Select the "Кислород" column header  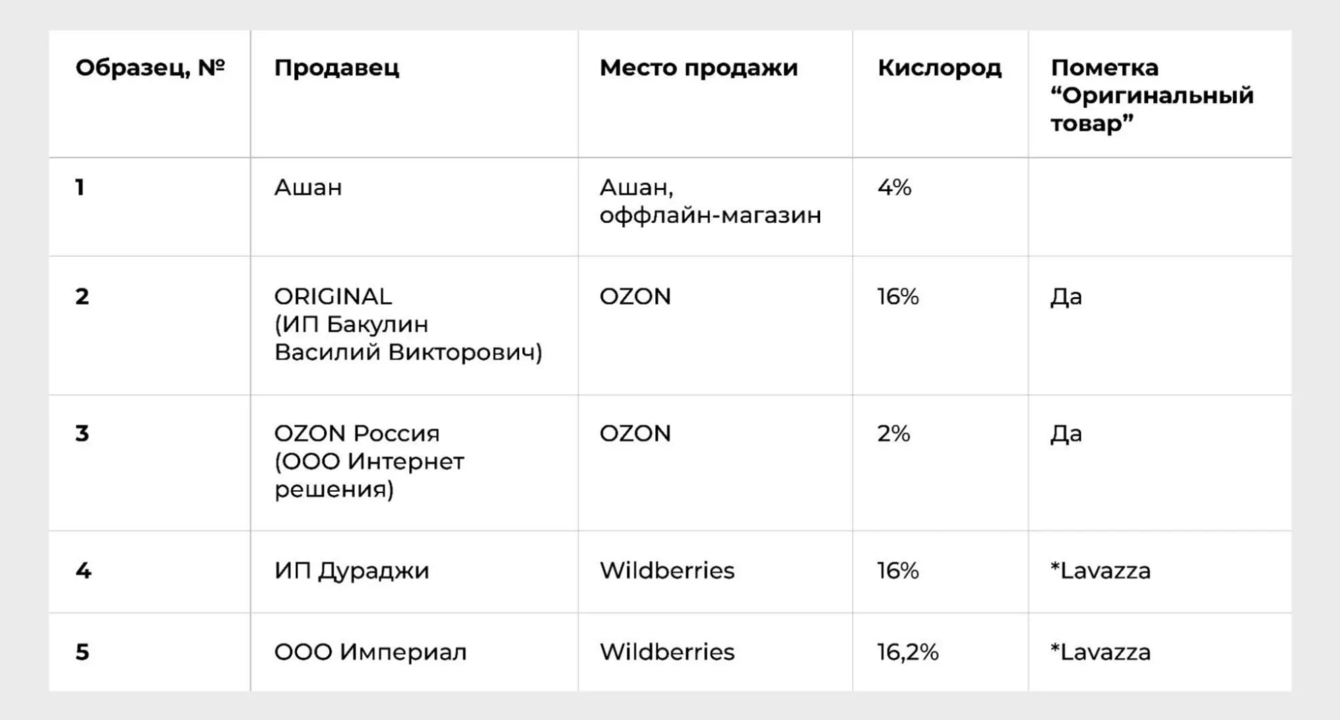point(939,69)
